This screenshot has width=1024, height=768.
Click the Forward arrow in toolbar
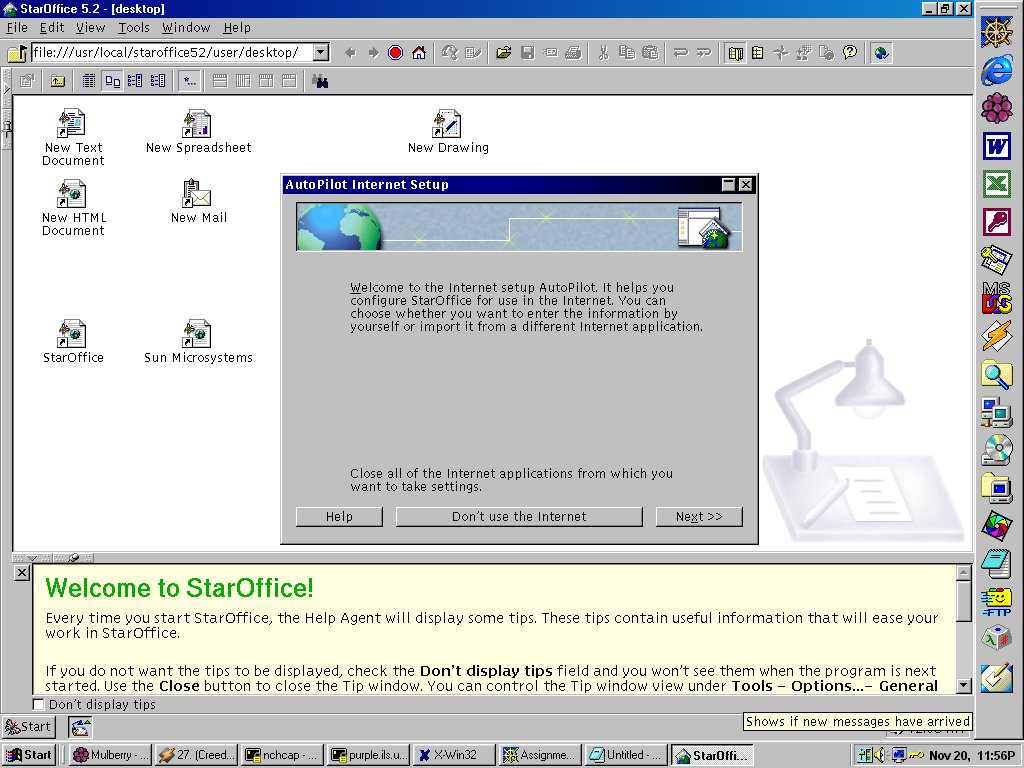click(373, 53)
